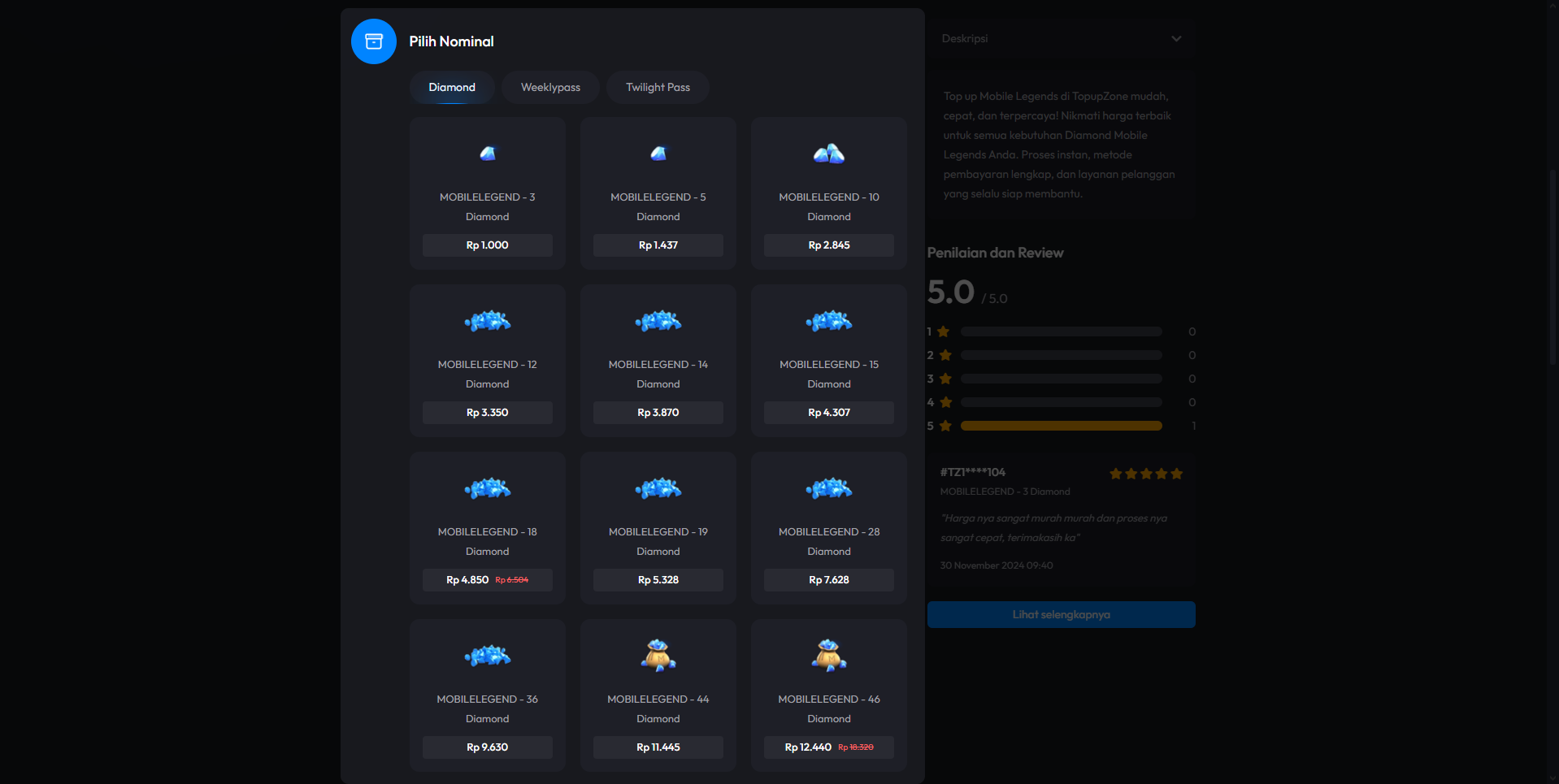Choose the Rp 5.328 price button
This screenshot has height=784, width=1559.
click(x=658, y=580)
